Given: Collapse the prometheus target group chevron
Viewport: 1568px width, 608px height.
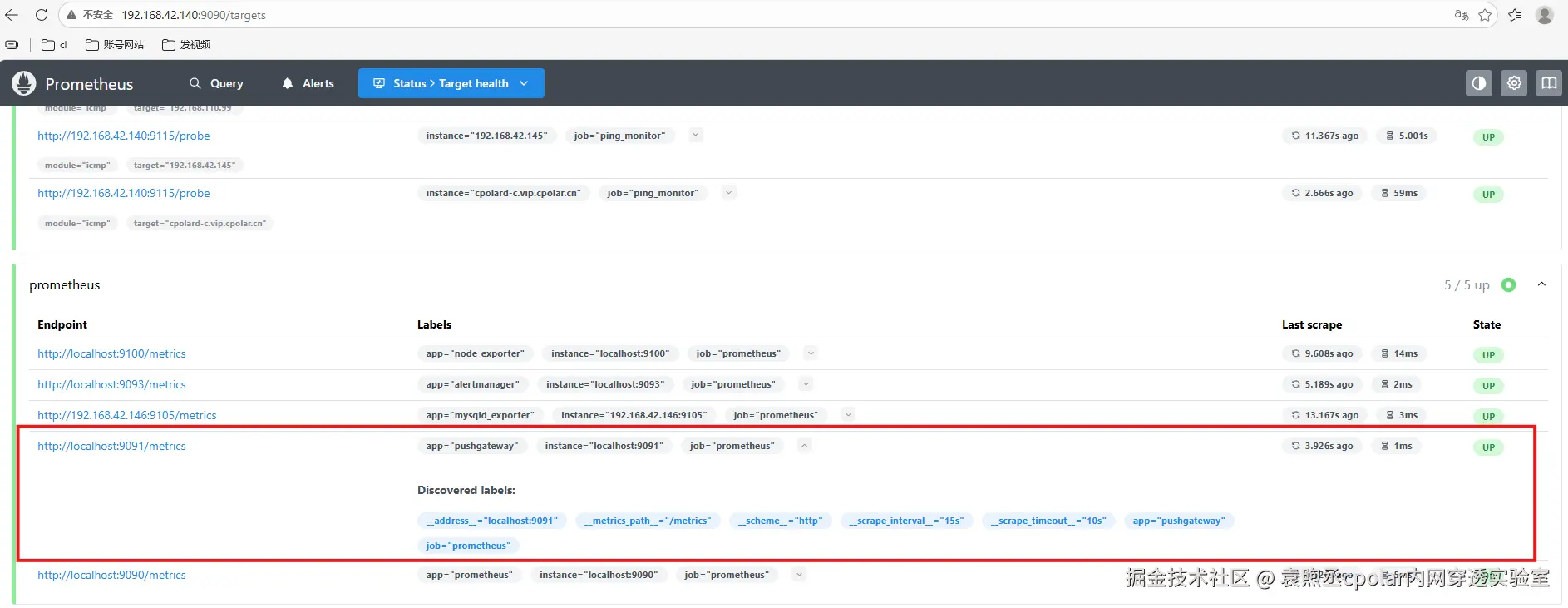Looking at the screenshot, I should click(1541, 284).
